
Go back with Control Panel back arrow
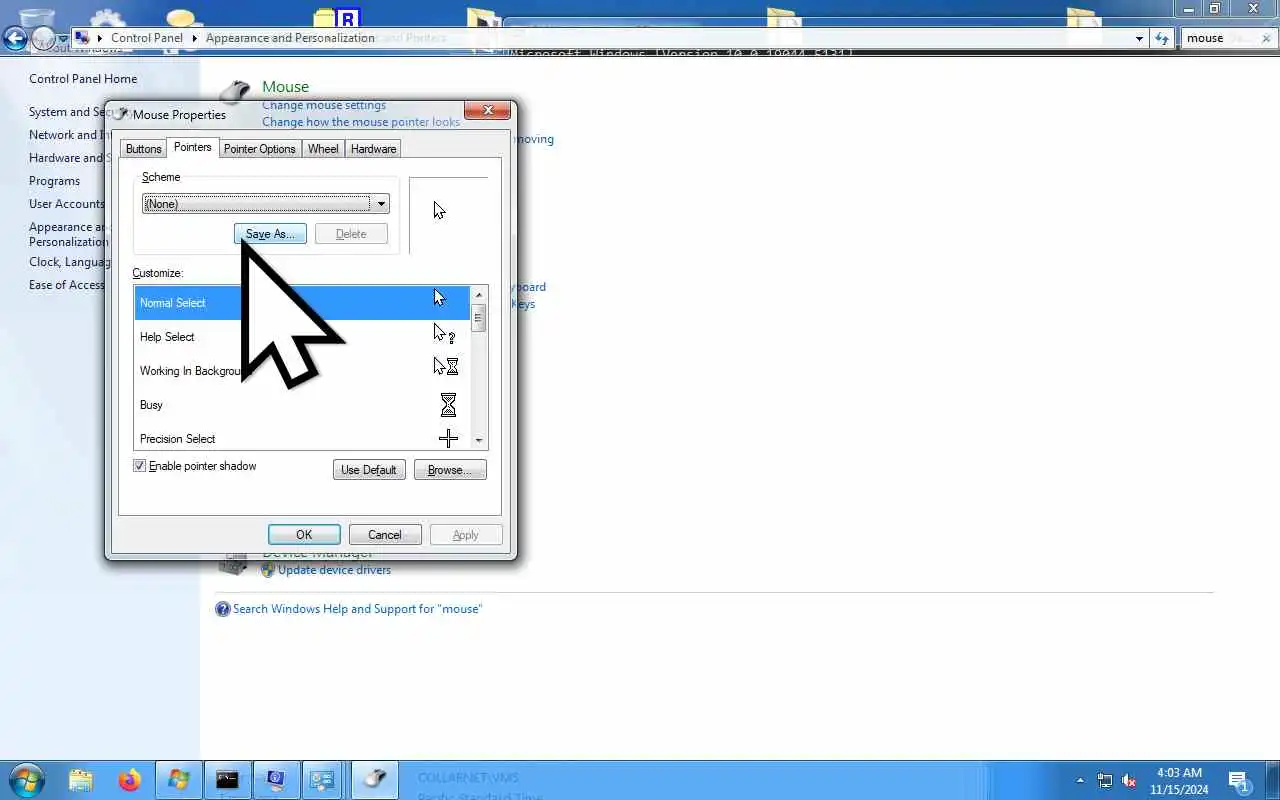[x=15, y=39]
